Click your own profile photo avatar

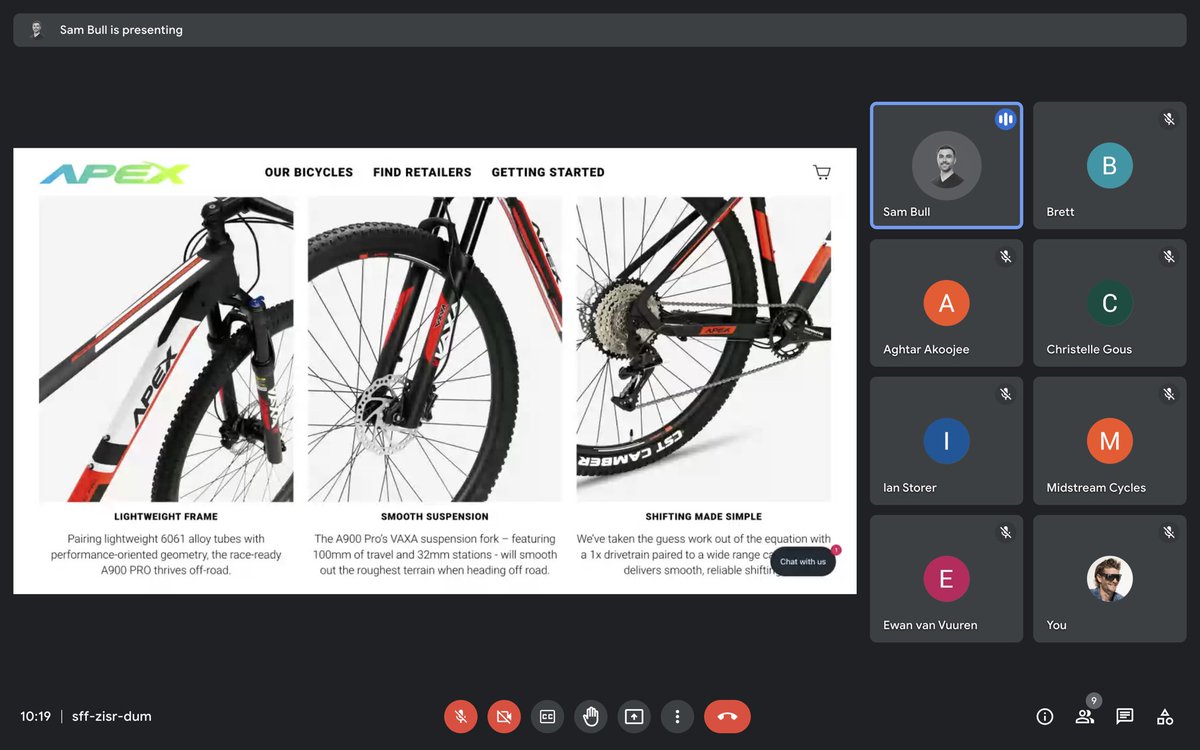(x=1109, y=578)
